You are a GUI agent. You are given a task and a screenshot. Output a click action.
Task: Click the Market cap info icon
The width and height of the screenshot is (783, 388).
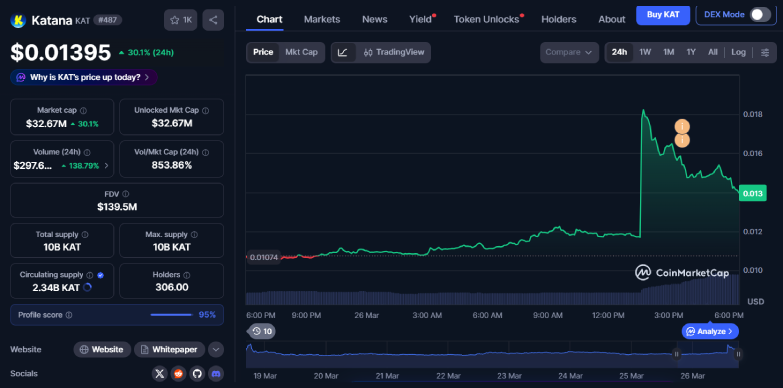[83, 110]
